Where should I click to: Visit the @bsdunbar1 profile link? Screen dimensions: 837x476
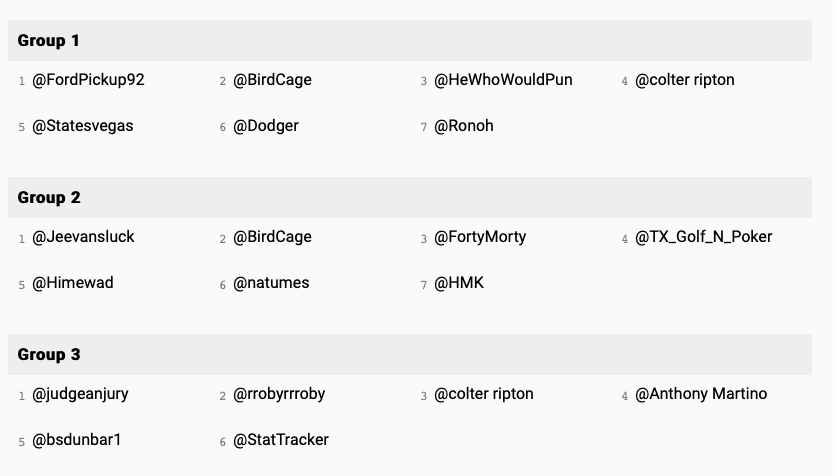coord(76,440)
